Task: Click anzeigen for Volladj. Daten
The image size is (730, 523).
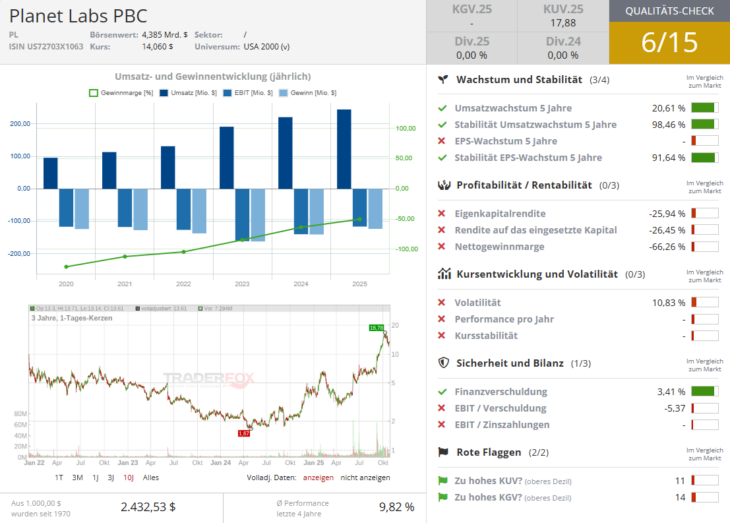Action: point(317,478)
